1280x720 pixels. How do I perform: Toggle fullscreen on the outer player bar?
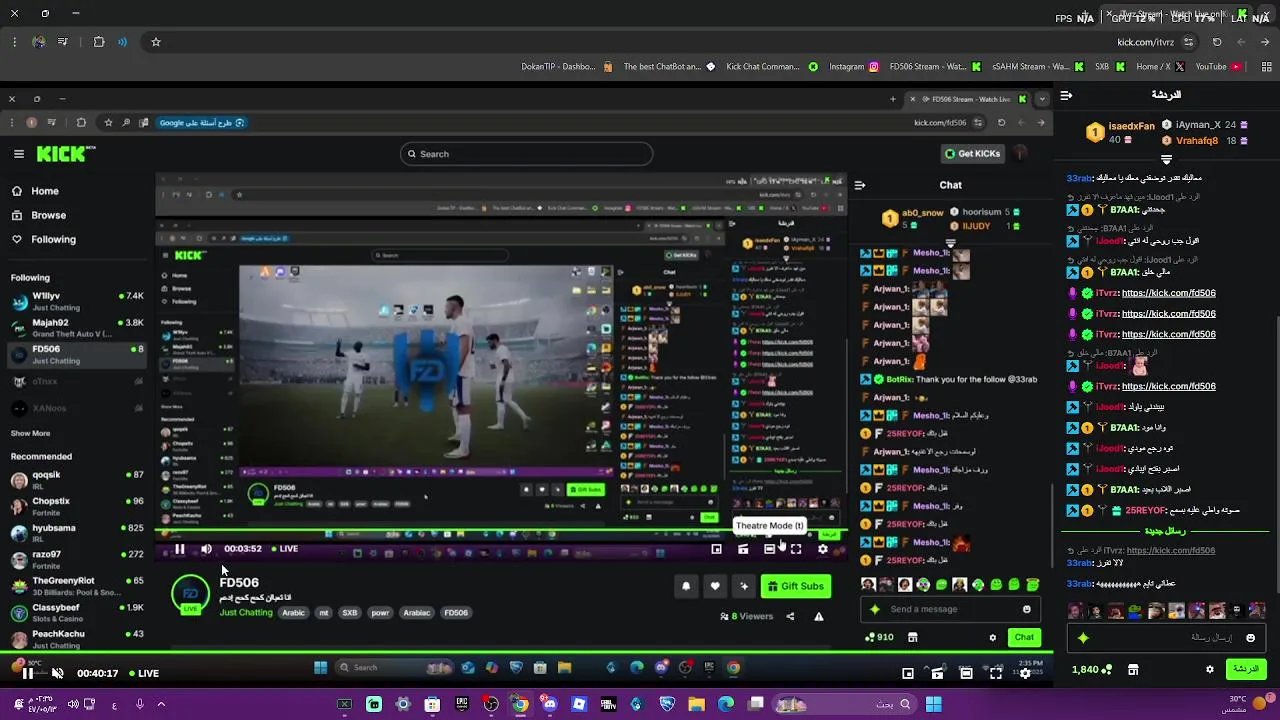(x=995, y=673)
